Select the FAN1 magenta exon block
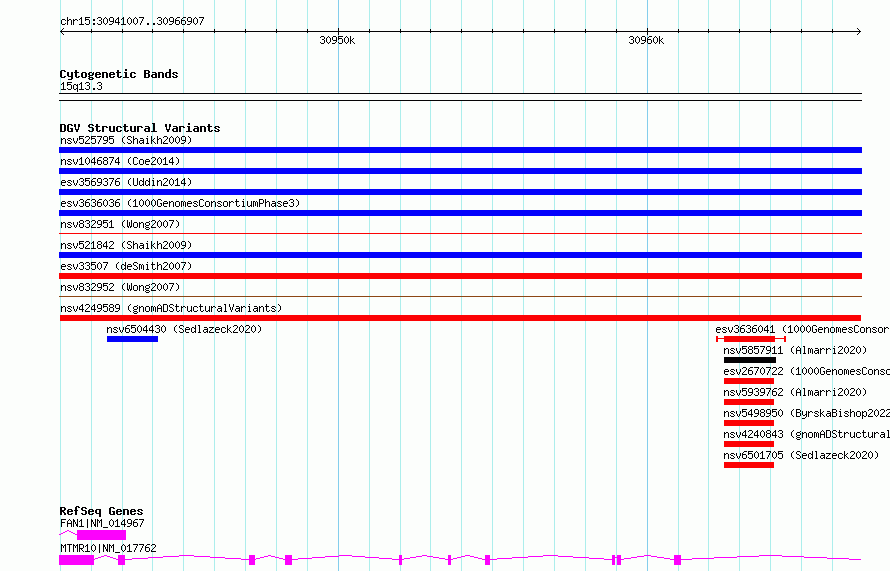Image resolution: width=890 pixels, height=571 pixels. [x=102, y=535]
